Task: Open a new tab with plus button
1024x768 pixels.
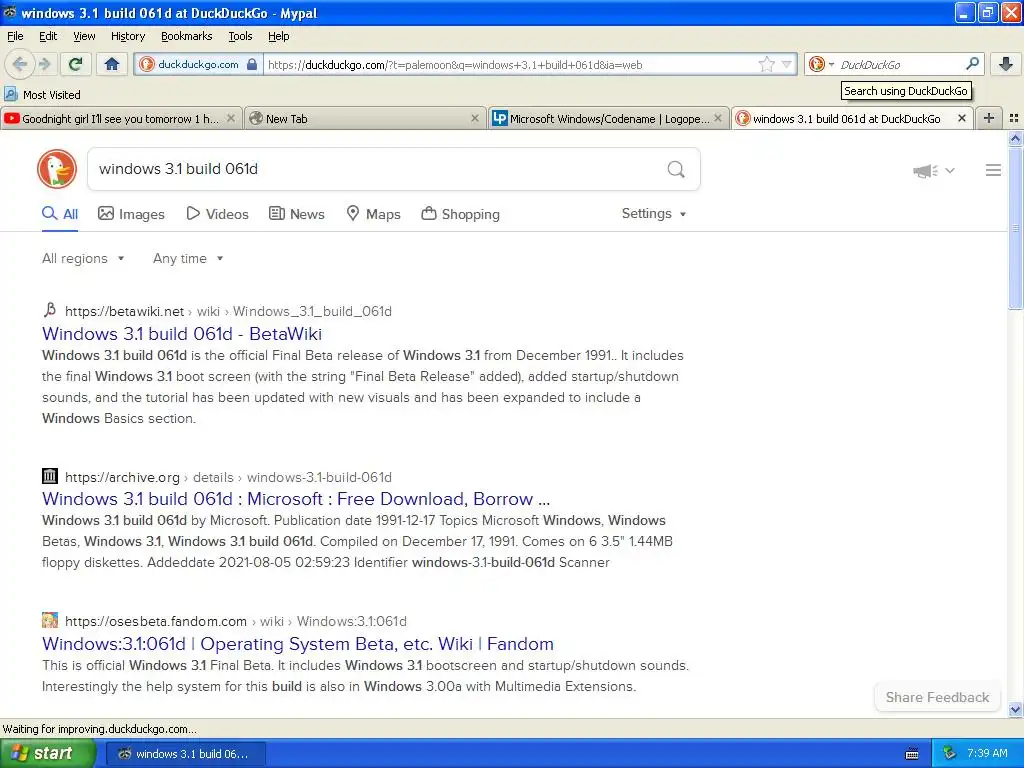Action: [x=989, y=118]
